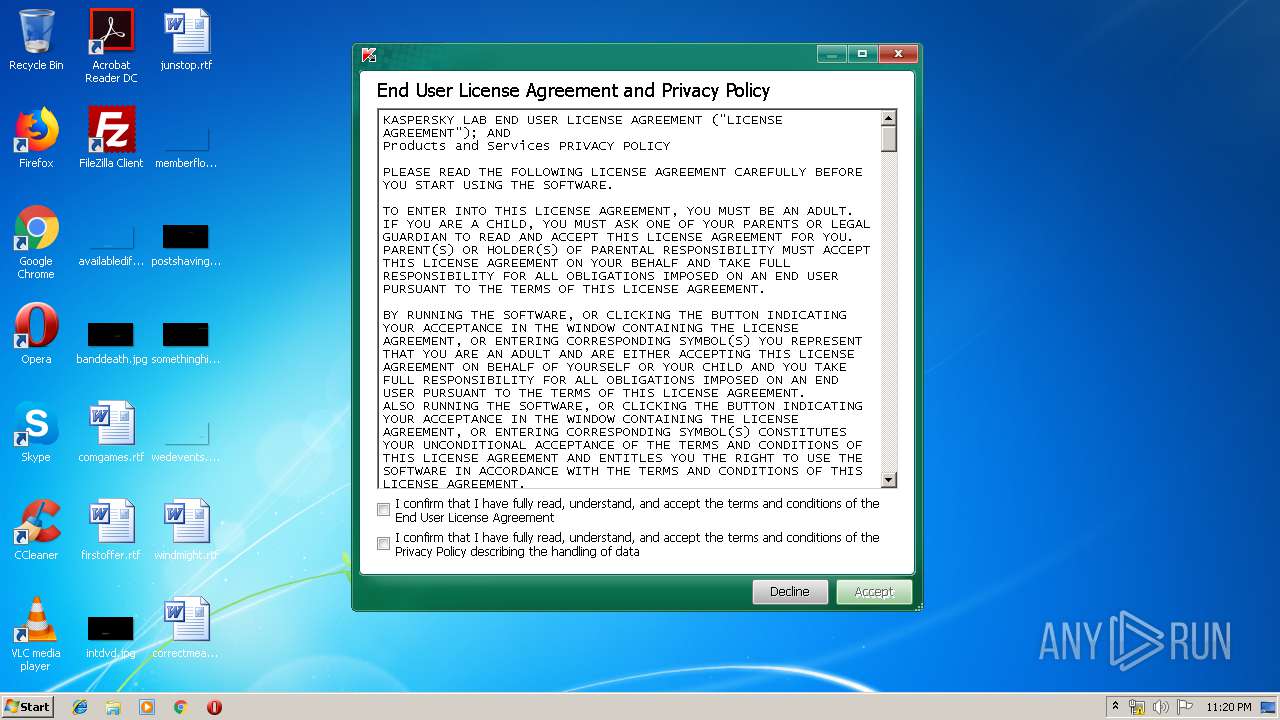The image size is (1280, 720).
Task: Click the license scrollbar up arrow
Action: tap(888, 118)
